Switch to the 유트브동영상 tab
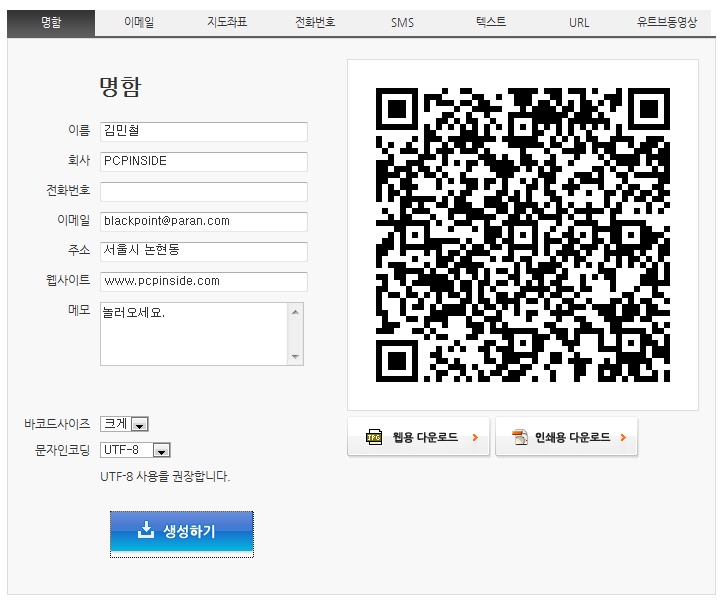Screen dimensions: 726x604 click(x=667, y=23)
